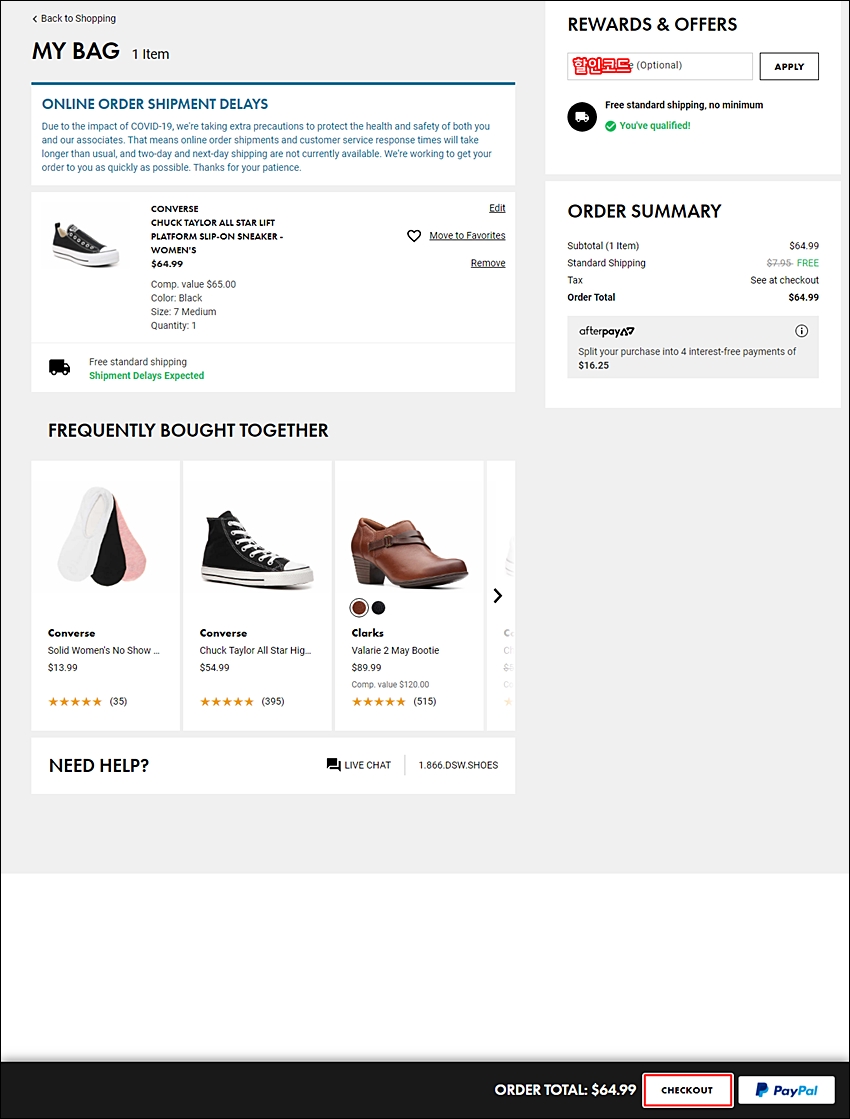
Task: Start a Live Chat
Action: [359, 765]
